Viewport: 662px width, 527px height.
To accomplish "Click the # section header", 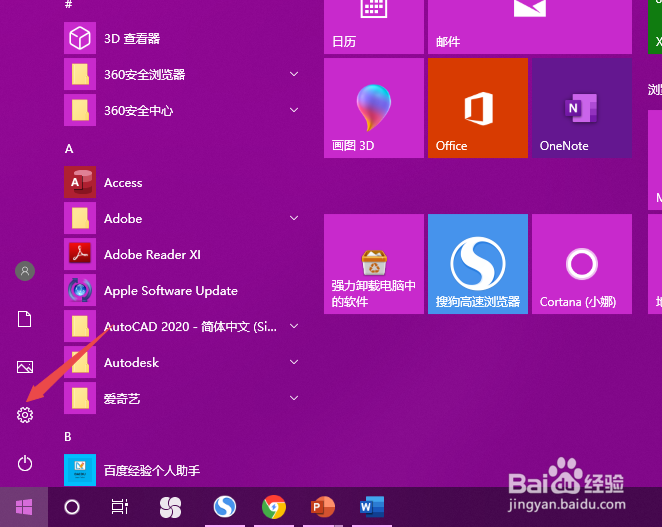I will tap(68, 4).
